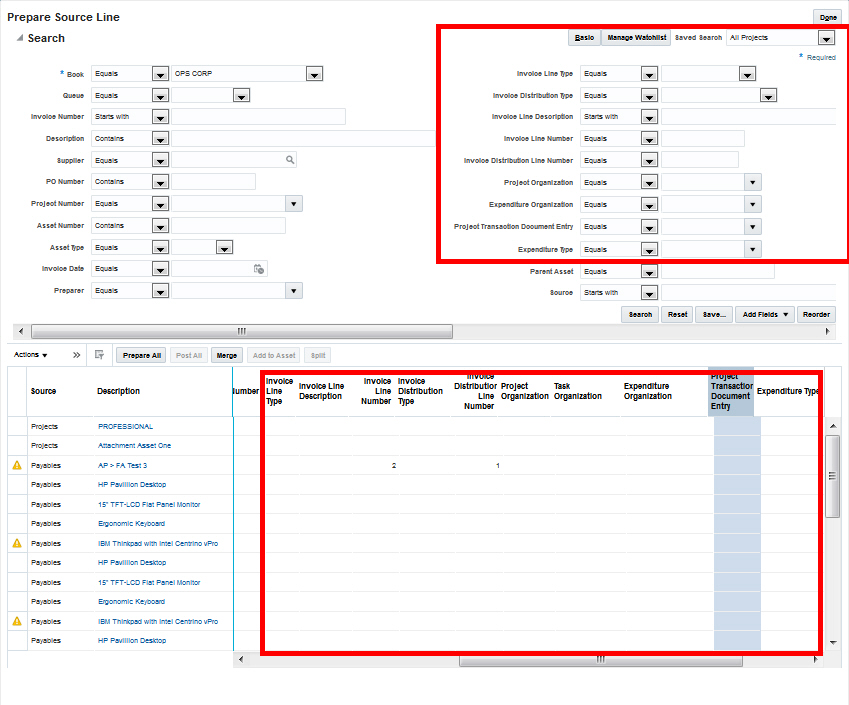
Task: Click the Query By Example filter icon
Action: click(x=100, y=355)
